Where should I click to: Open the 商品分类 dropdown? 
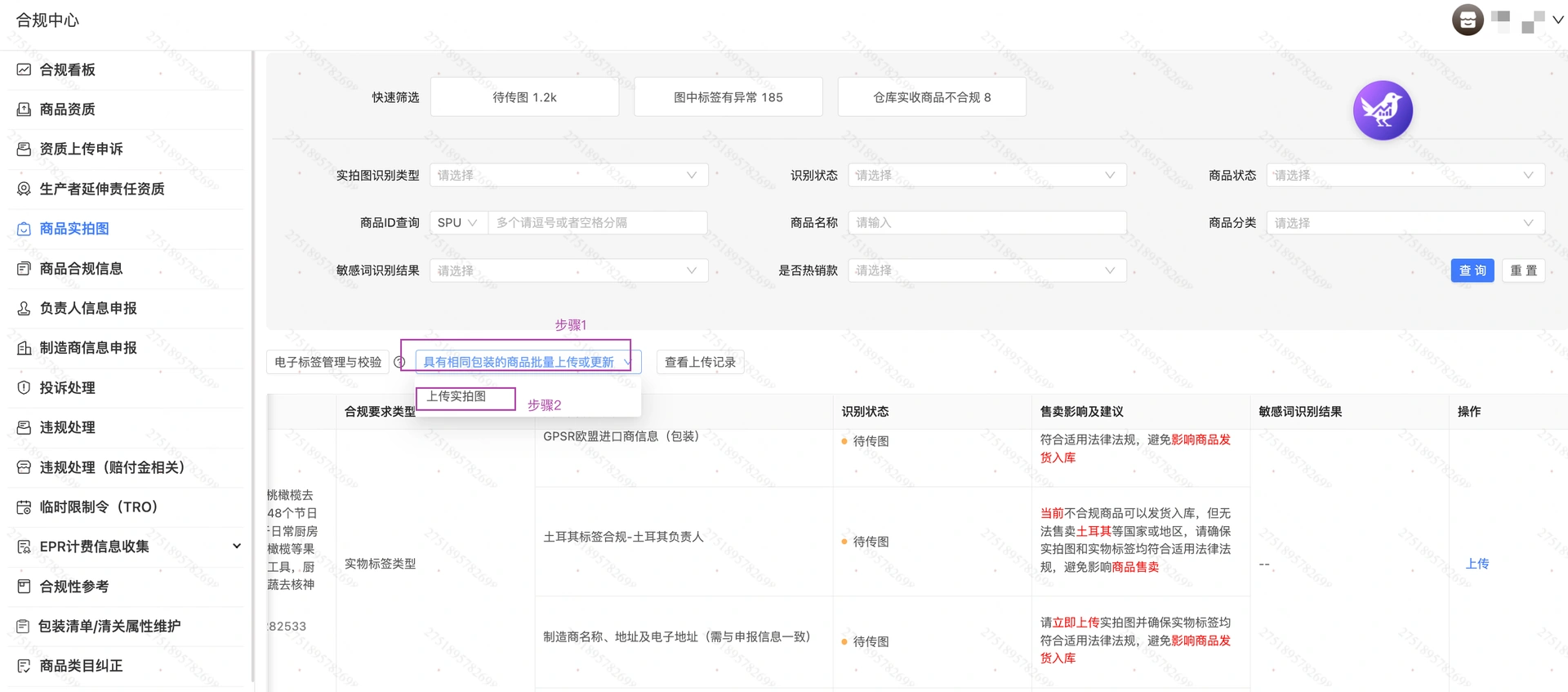(1405, 223)
